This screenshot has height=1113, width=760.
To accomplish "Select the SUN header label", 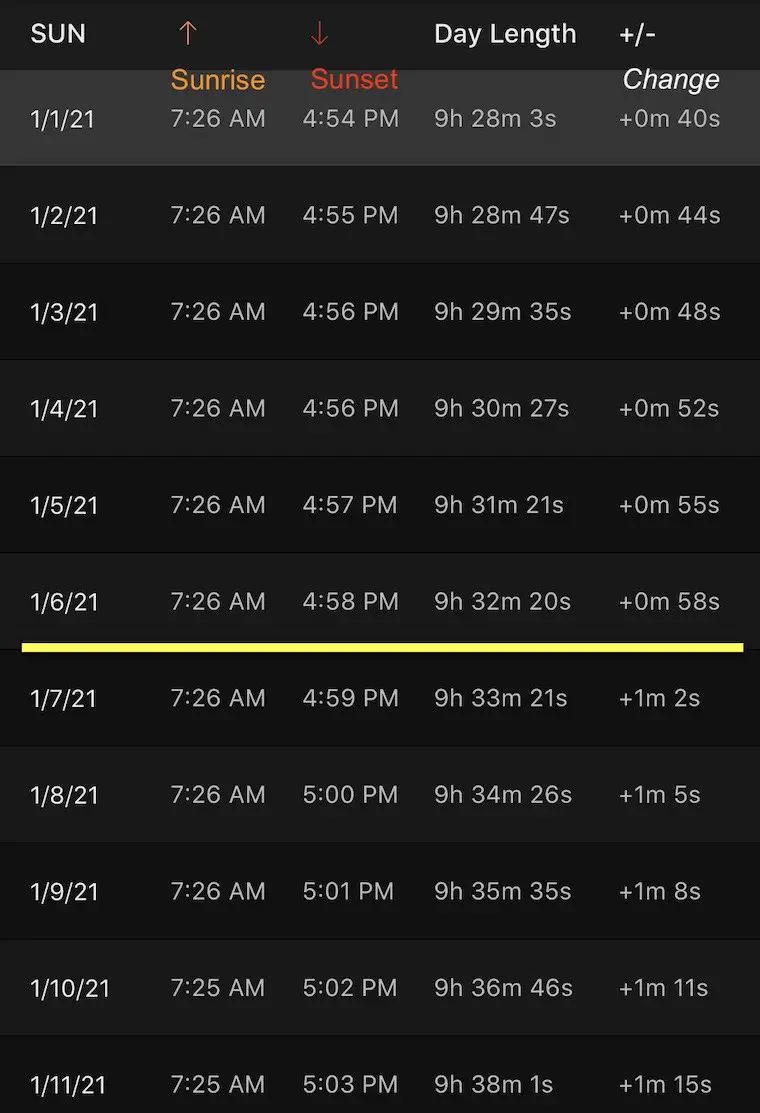I will point(58,33).
